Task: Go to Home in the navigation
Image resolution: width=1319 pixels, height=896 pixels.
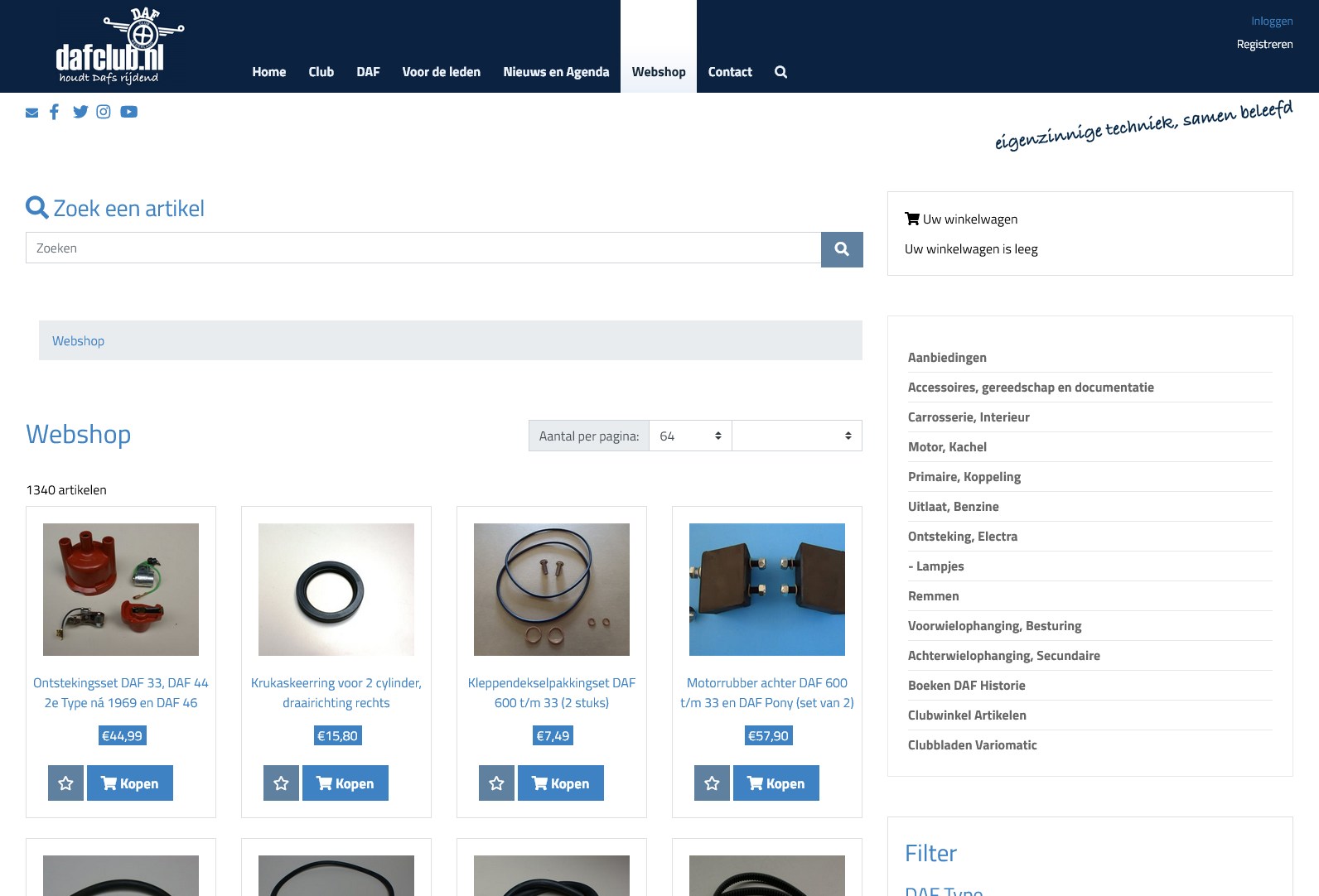Action: (x=269, y=72)
